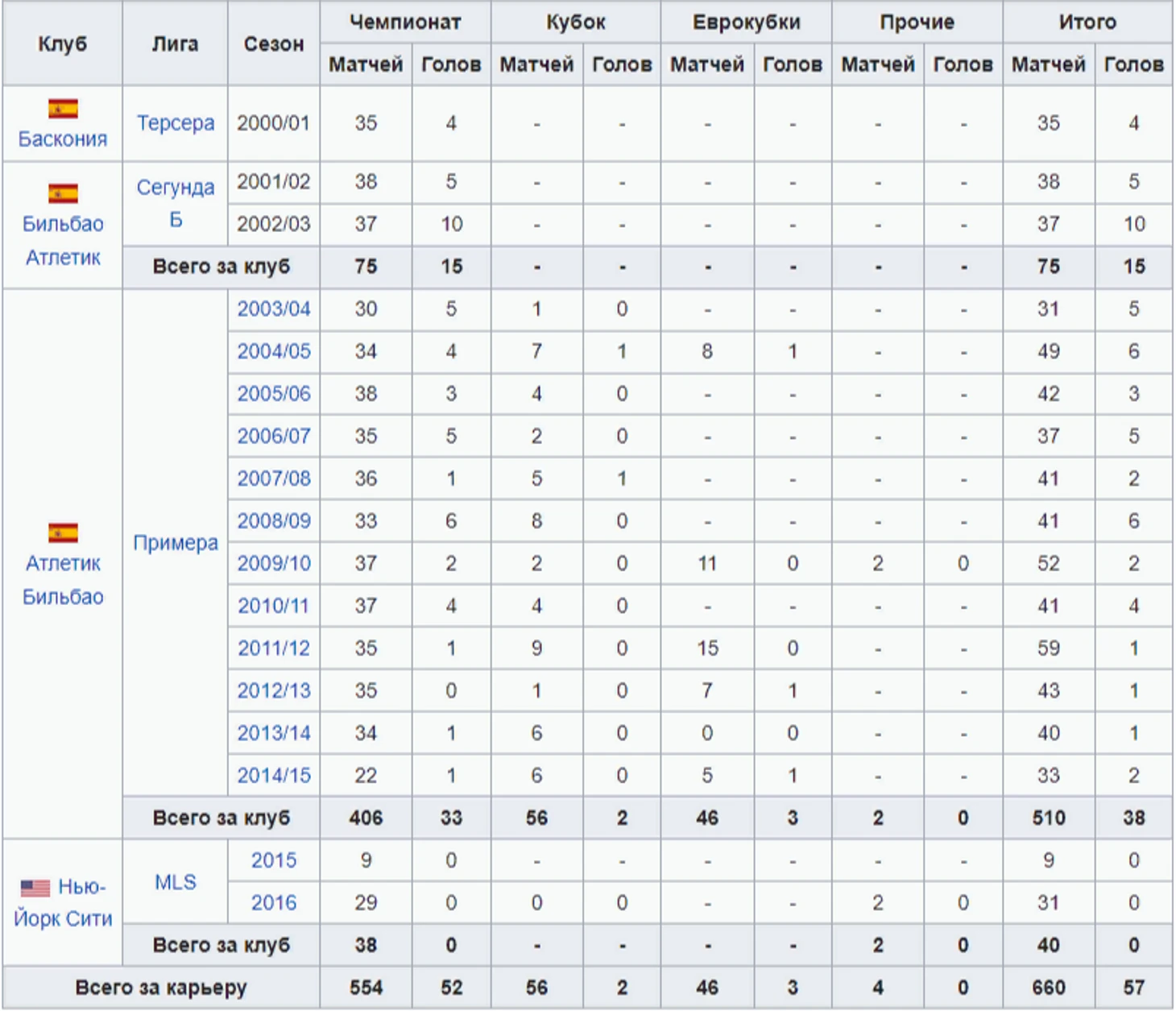Click the Spanish flag above Бильбао Атлетик
This screenshot has width=1176, height=1011.
(63, 193)
